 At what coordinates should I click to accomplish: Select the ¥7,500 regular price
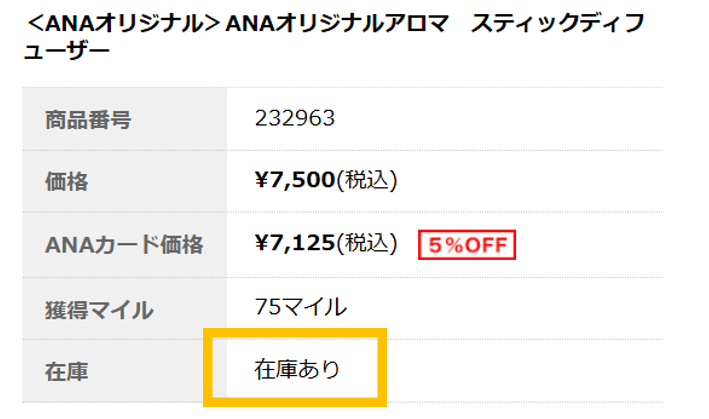(295, 181)
